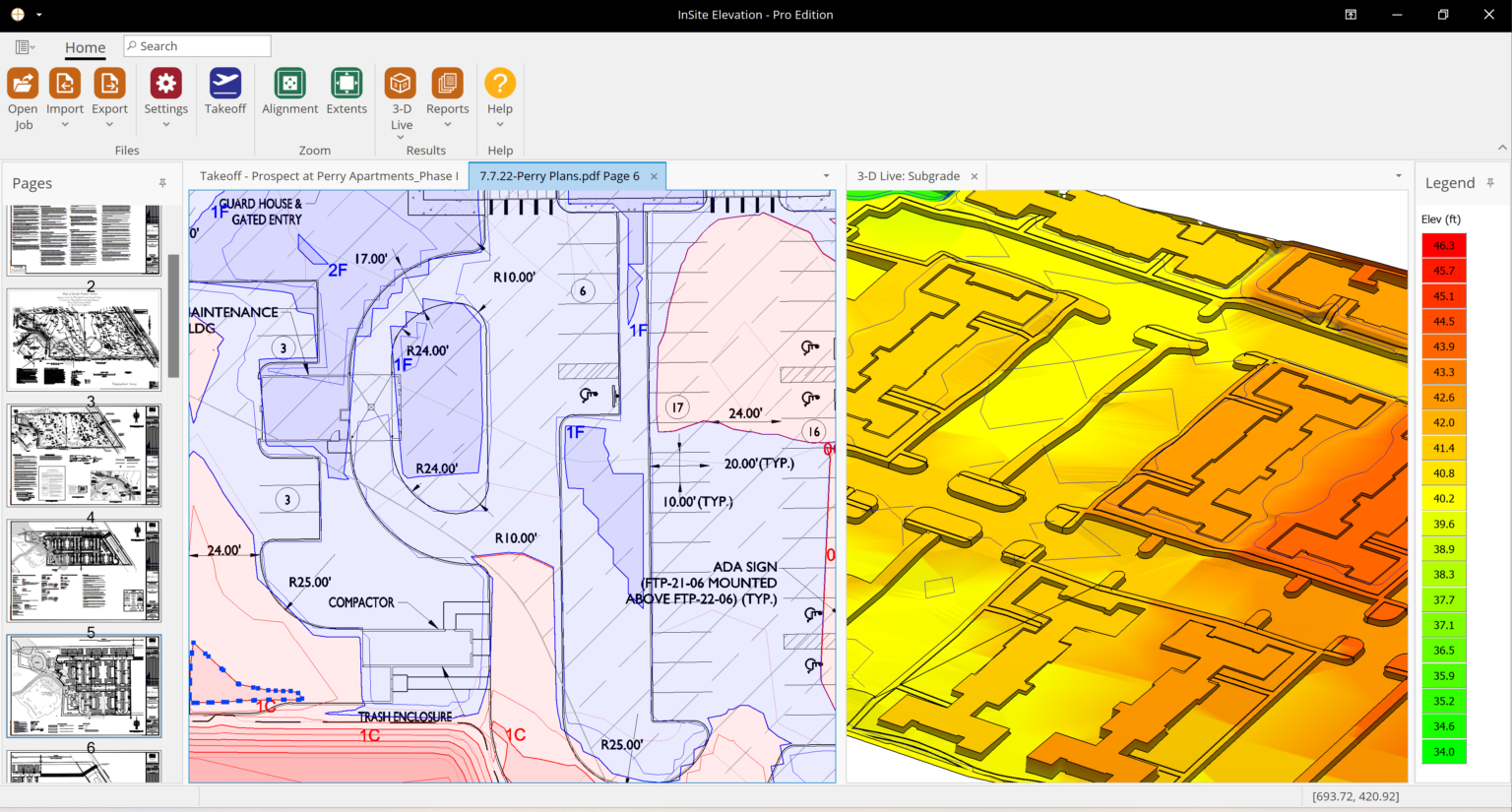1512x812 pixels.
Task: Click the Extents zoom icon
Action: 346,83
